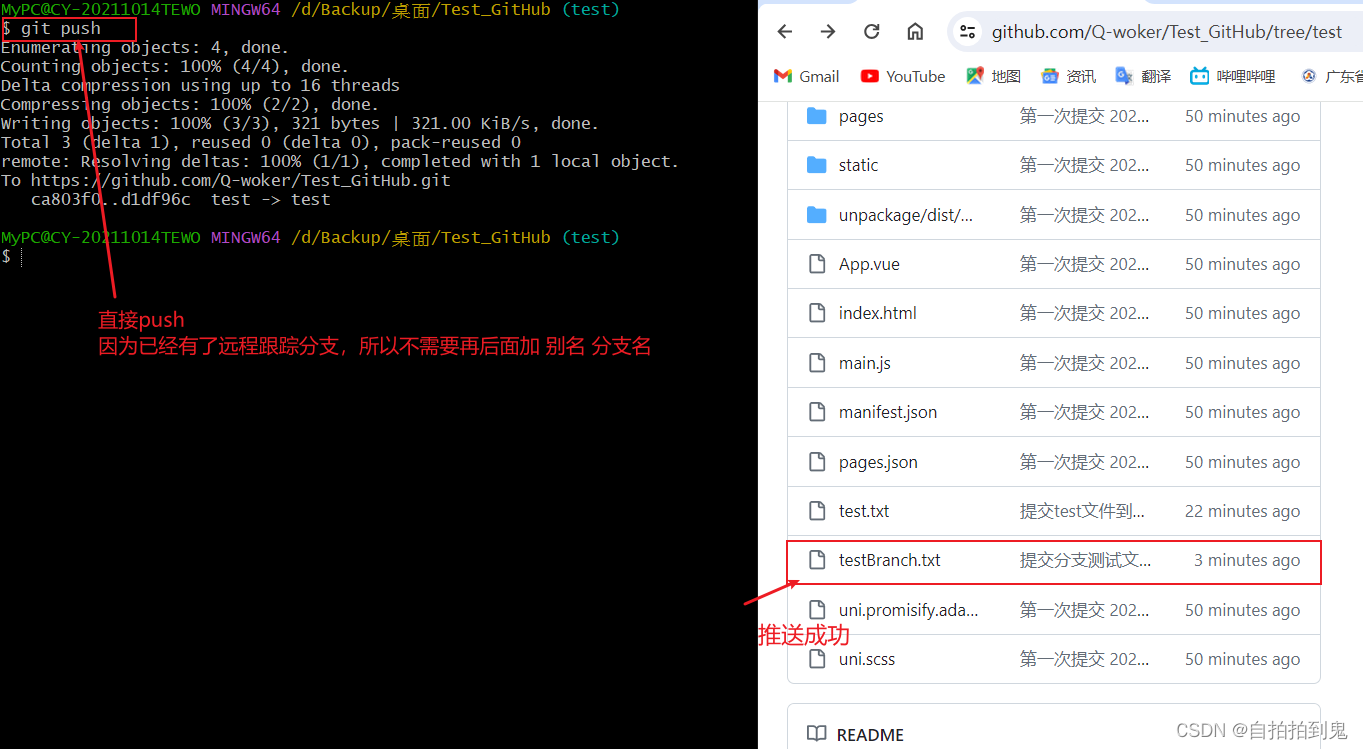Viewport: 1363px width, 749px height.
Task: Open the static folder
Action: [858, 165]
